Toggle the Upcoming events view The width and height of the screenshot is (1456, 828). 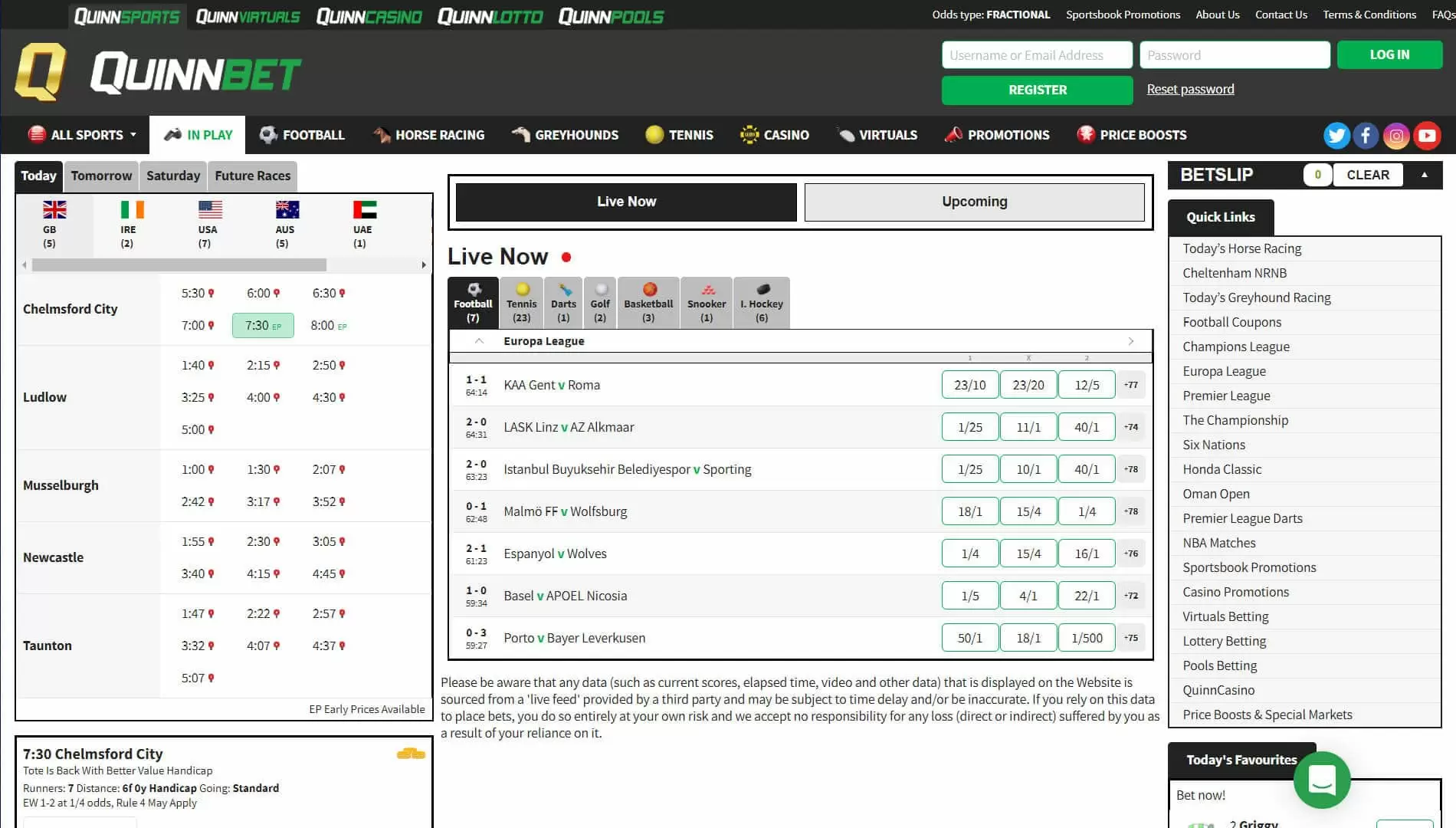[974, 202]
